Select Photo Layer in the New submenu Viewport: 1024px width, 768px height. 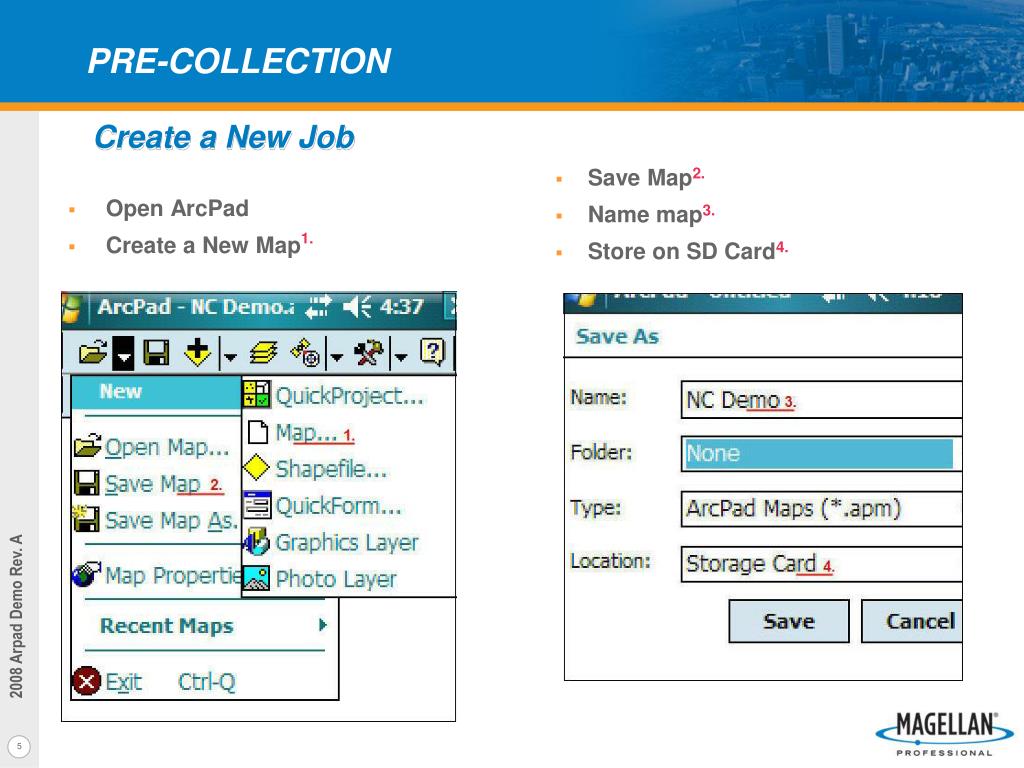336,579
